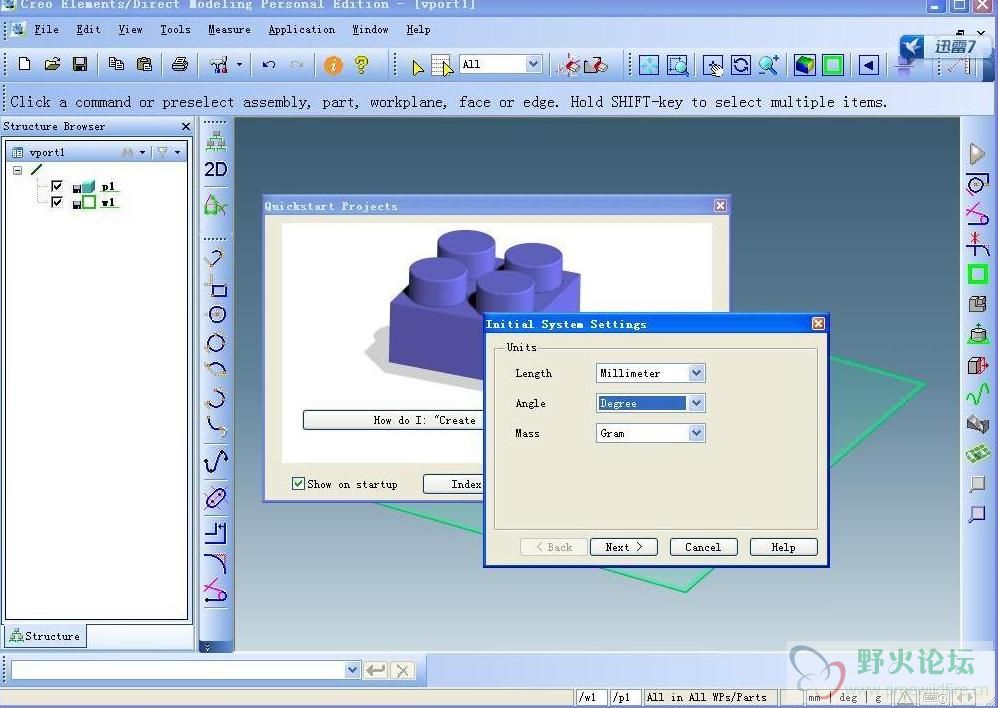Click the Undo arrow icon
The width and height of the screenshot is (998, 708).
coord(269,64)
